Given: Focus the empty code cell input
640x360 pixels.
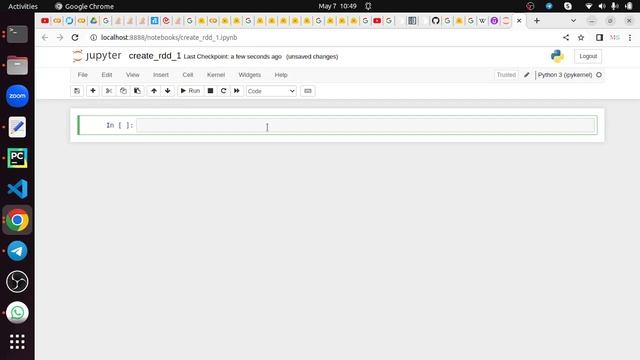Looking at the screenshot, I should pos(366,125).
